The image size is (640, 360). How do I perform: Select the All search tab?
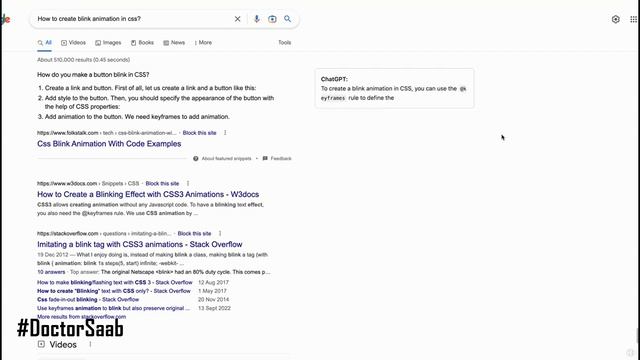coord(44,42)
